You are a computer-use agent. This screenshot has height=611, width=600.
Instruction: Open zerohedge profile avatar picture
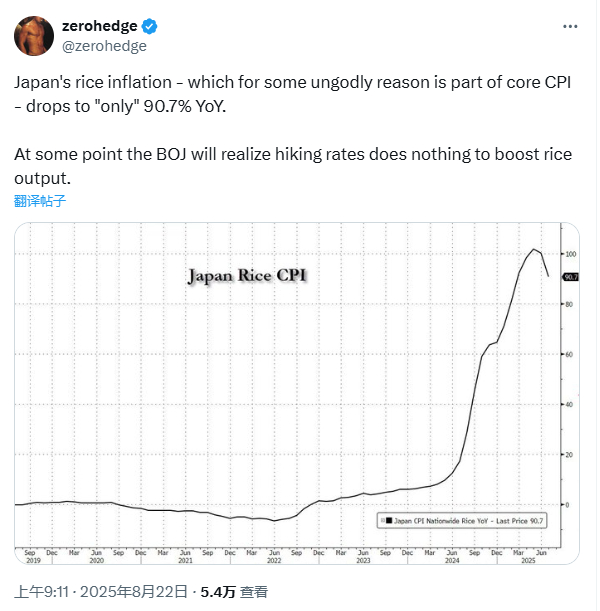click(34, 36)
